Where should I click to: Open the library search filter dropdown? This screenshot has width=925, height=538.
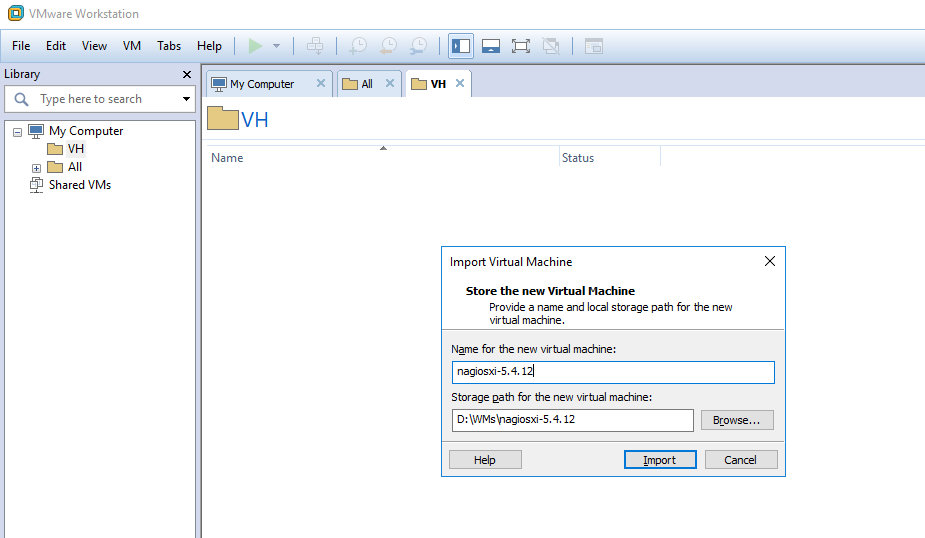pos(186,99)
